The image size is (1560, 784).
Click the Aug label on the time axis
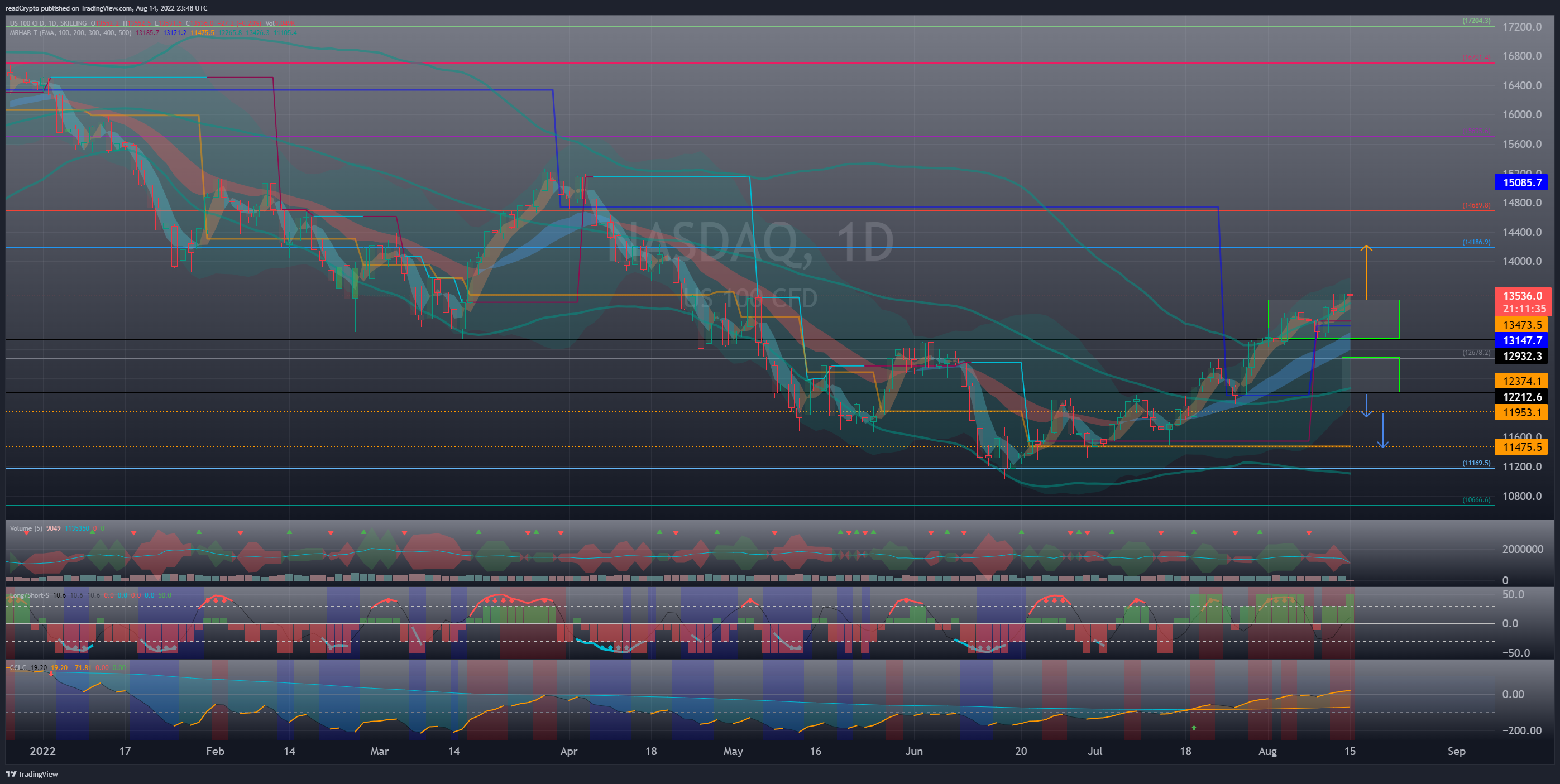coord(1267,751)
